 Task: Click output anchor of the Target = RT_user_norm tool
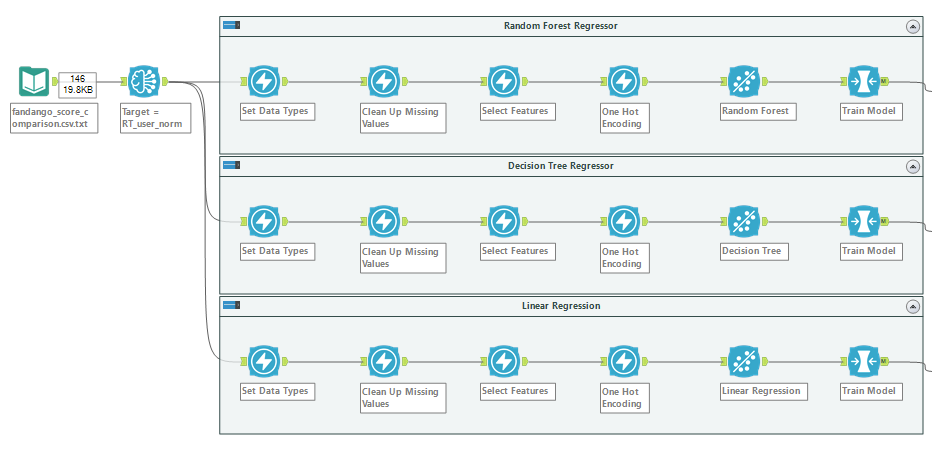[x=165, y=81]
